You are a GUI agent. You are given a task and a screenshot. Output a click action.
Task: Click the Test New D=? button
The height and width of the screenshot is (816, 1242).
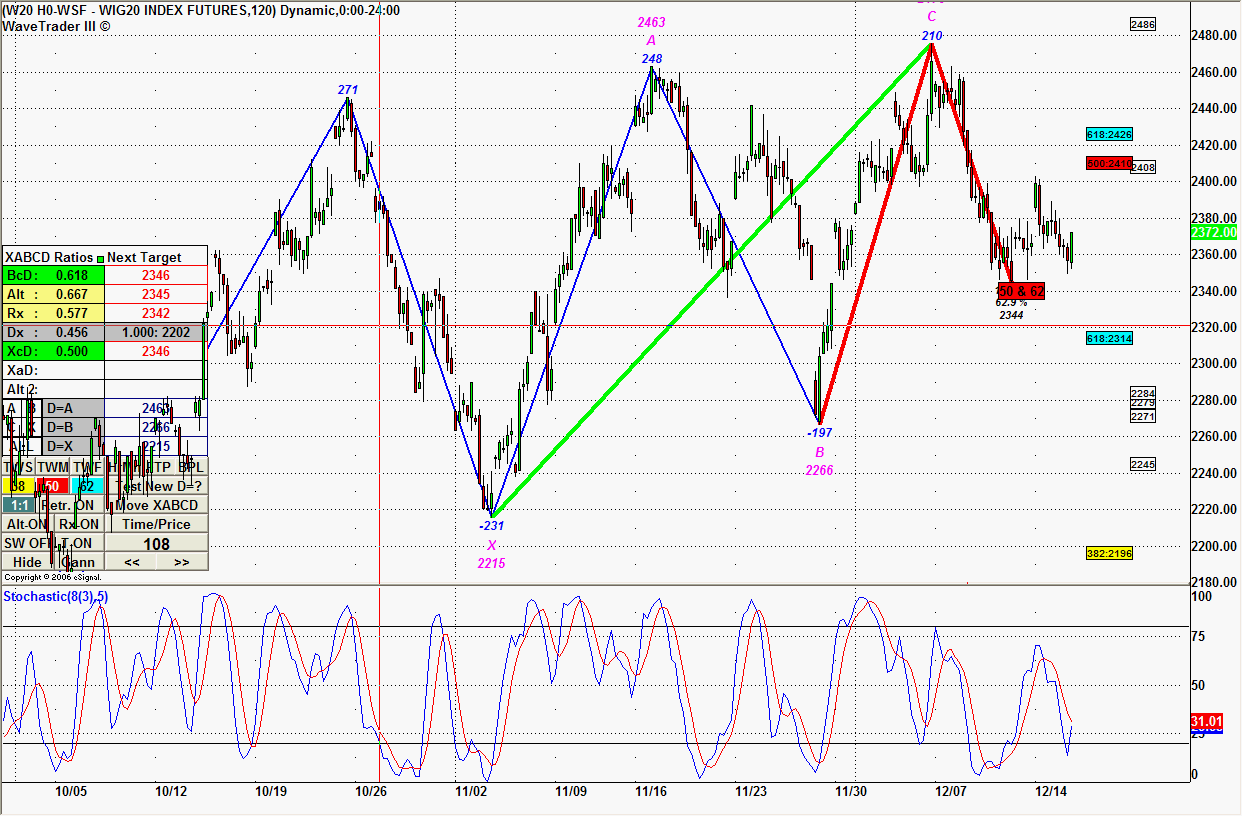158,486
